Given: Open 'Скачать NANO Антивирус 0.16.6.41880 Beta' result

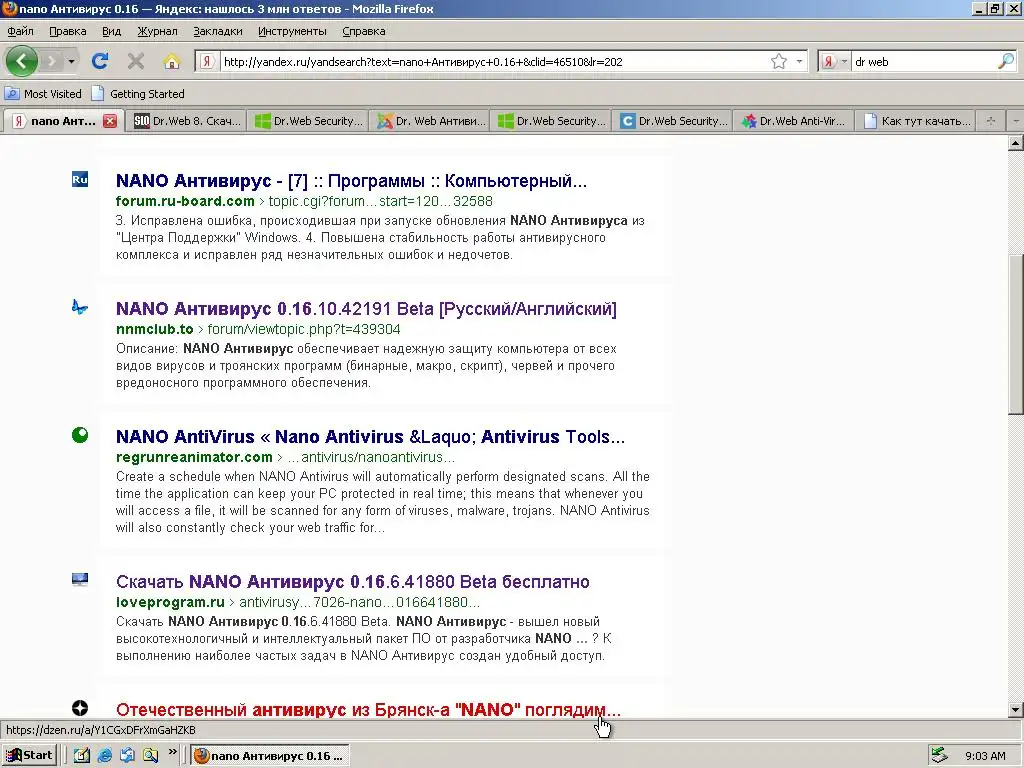Looking at the screenshot, I should (353, 582).
